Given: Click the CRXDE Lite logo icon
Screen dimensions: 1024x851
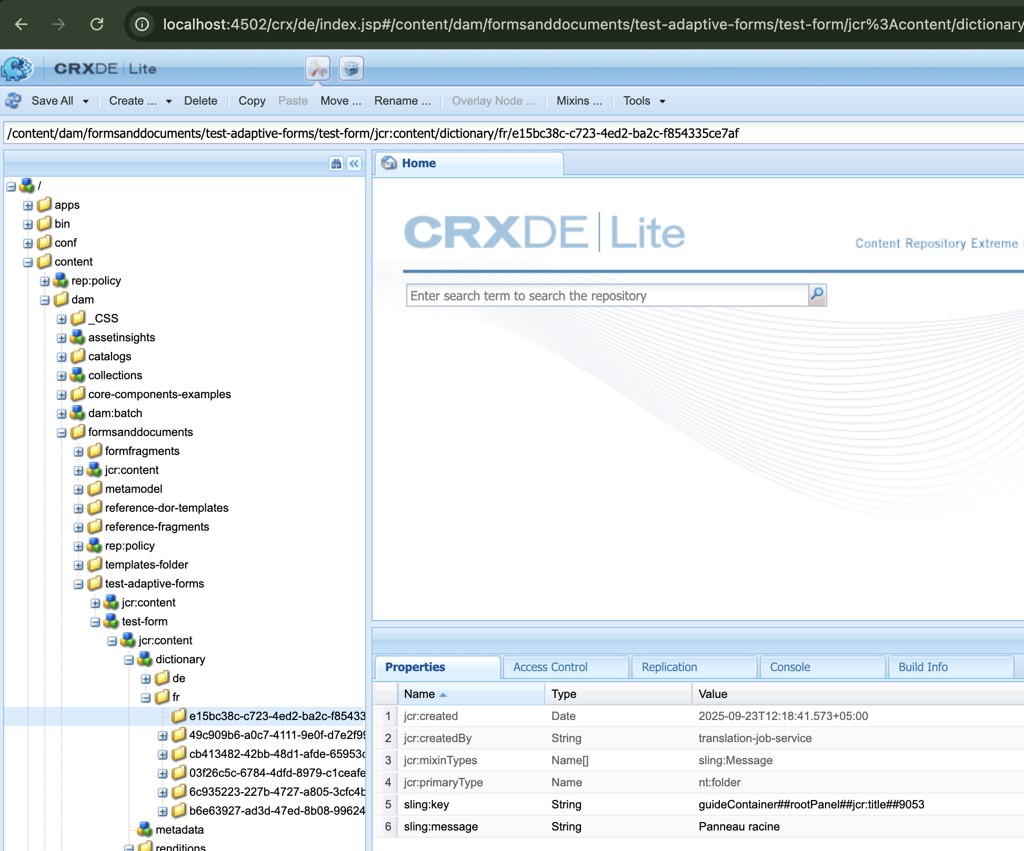Looking at the screenshot, I should (x=17, y=69).
